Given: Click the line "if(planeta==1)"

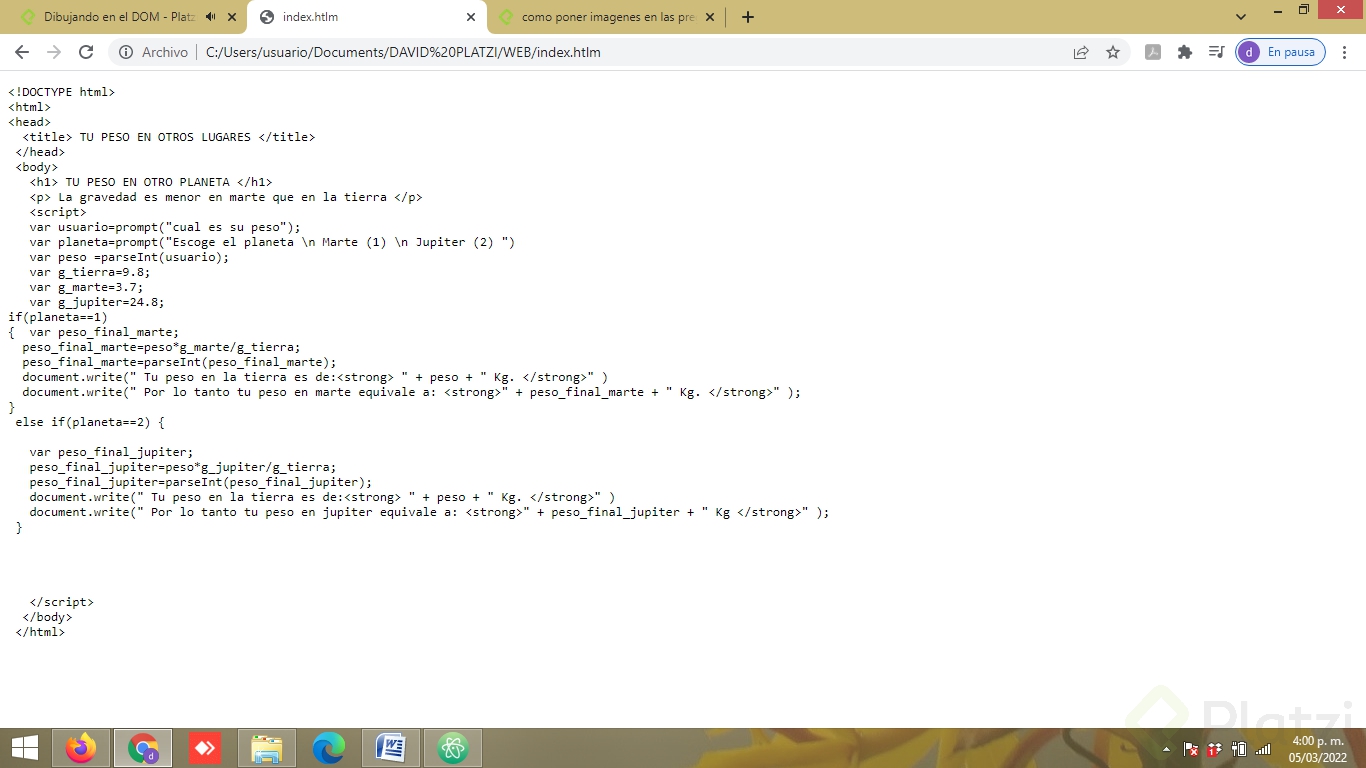Looking at the screenshot, I should coord(58,317).
